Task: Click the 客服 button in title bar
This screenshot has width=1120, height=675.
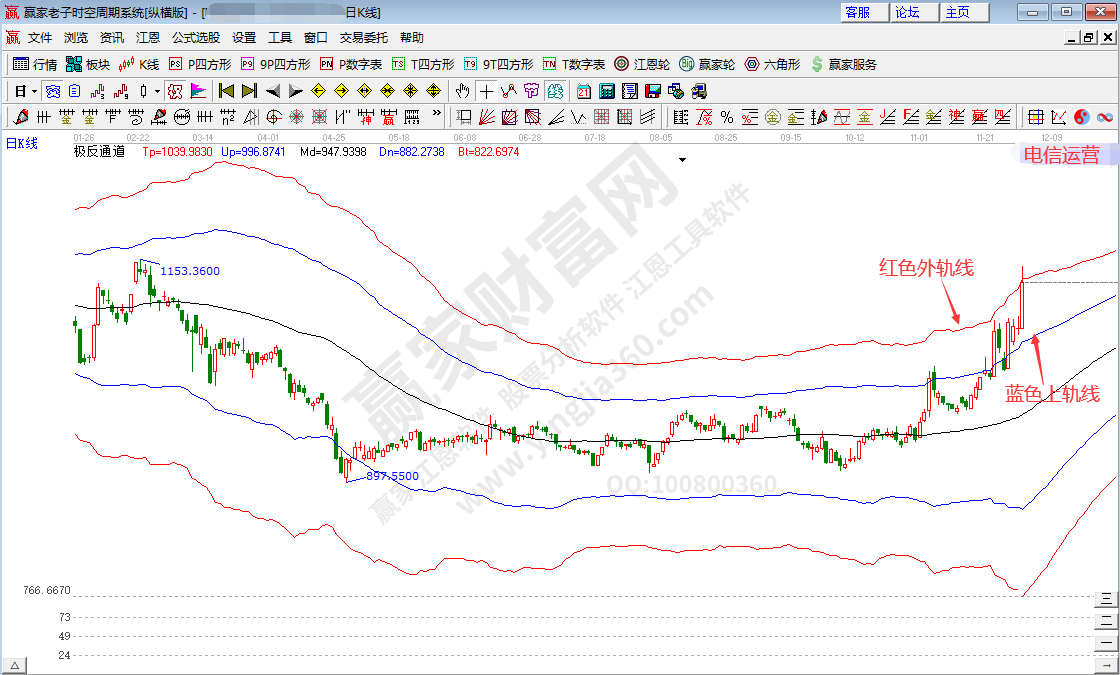Action: (x=858, y=12)
